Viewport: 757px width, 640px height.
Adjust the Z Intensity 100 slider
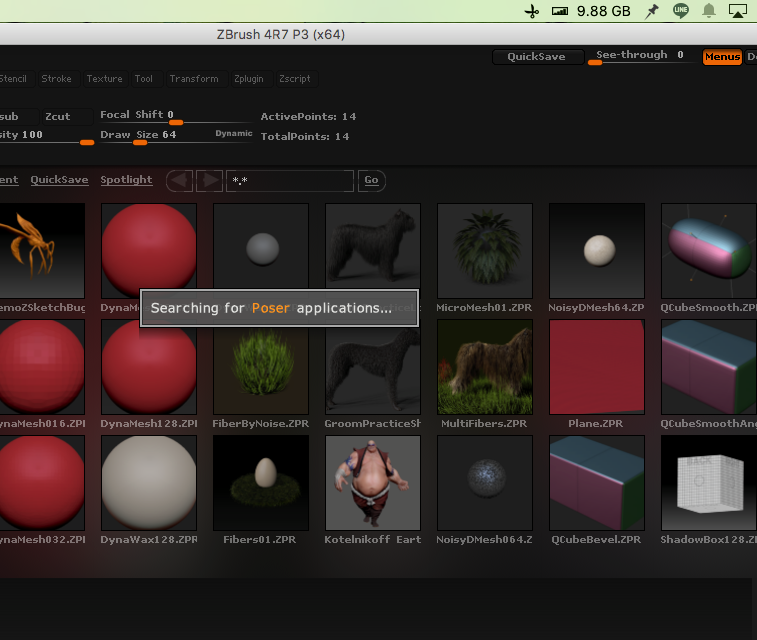(x=47, y=136)
